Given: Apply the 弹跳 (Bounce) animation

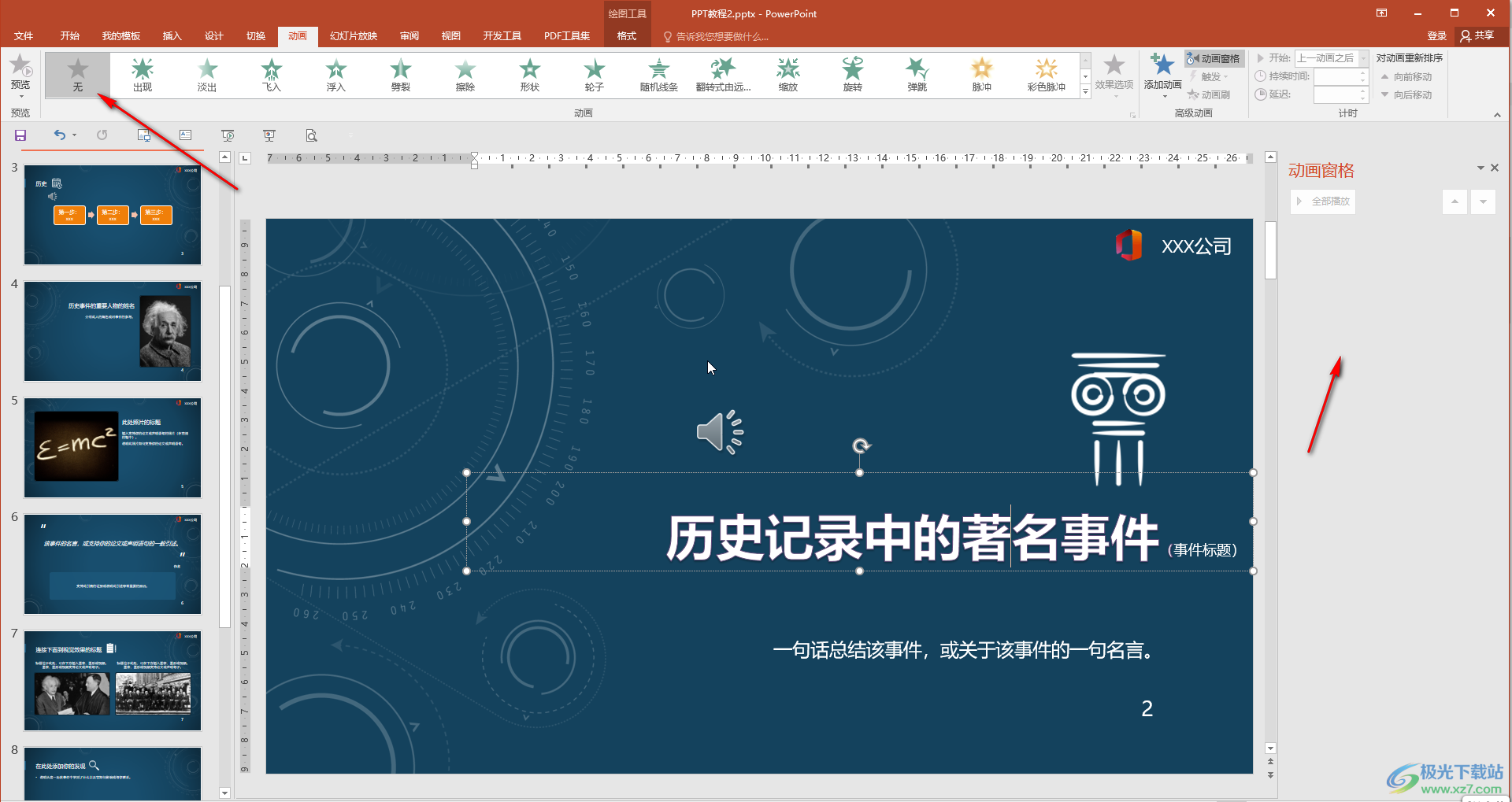Looking at the screenshot, I should click(917, 76).
